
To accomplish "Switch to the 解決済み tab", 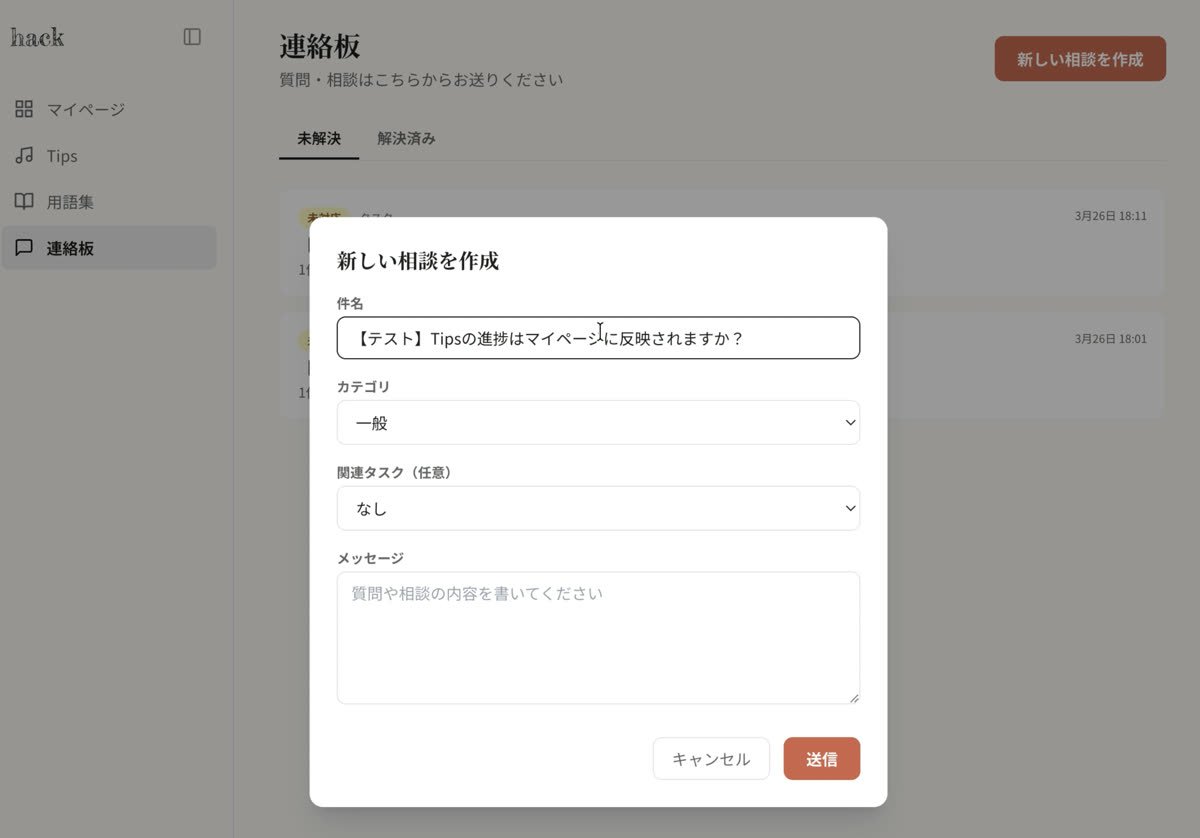I will coord(406,139).
